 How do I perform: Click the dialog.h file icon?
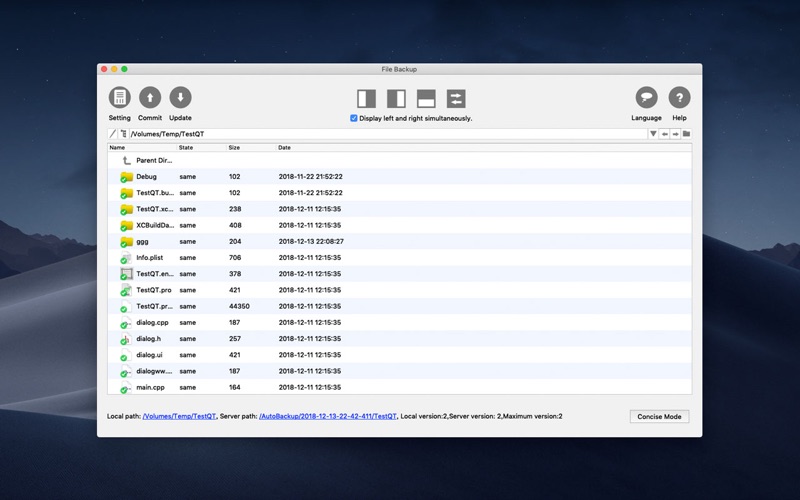[126, 339]
